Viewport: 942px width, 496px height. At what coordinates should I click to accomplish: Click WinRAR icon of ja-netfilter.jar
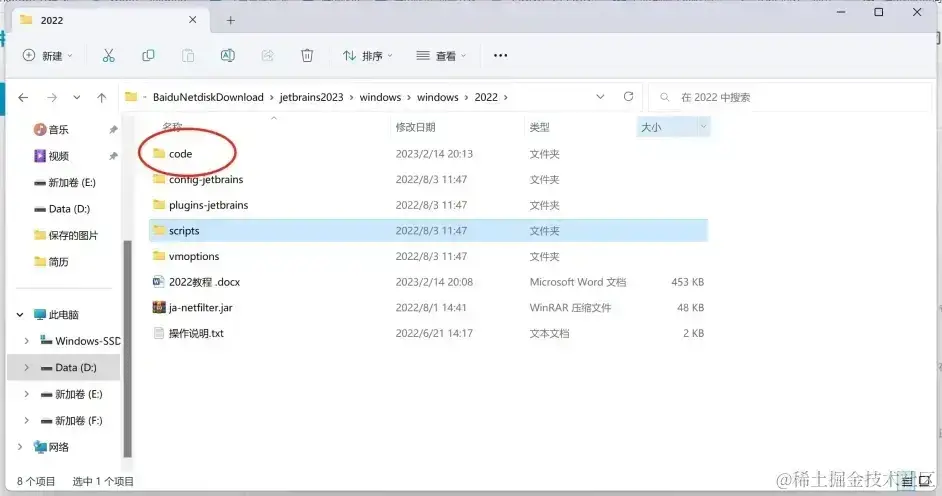159,307
